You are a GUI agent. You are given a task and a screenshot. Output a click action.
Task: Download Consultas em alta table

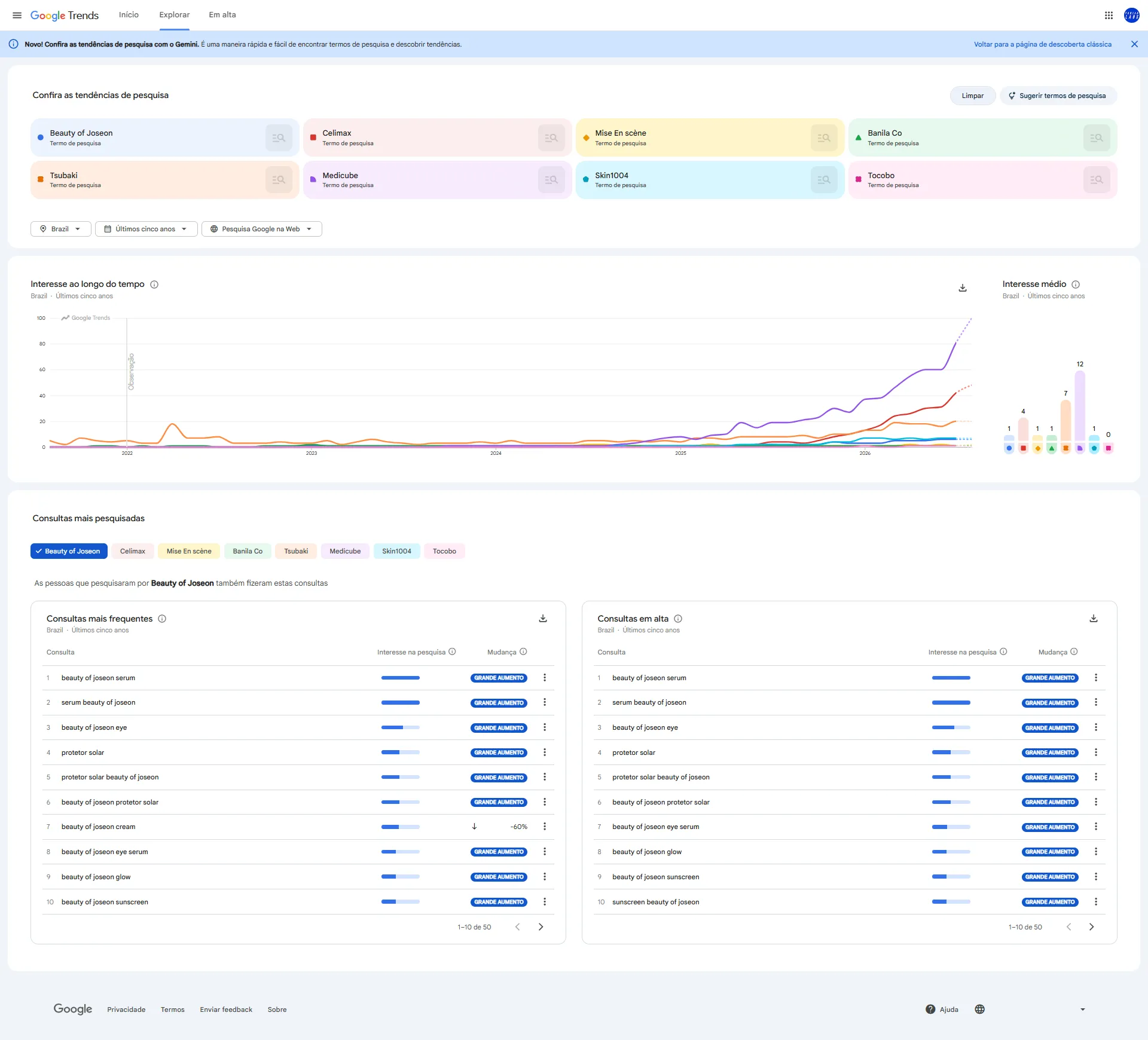click(1094, 619)
